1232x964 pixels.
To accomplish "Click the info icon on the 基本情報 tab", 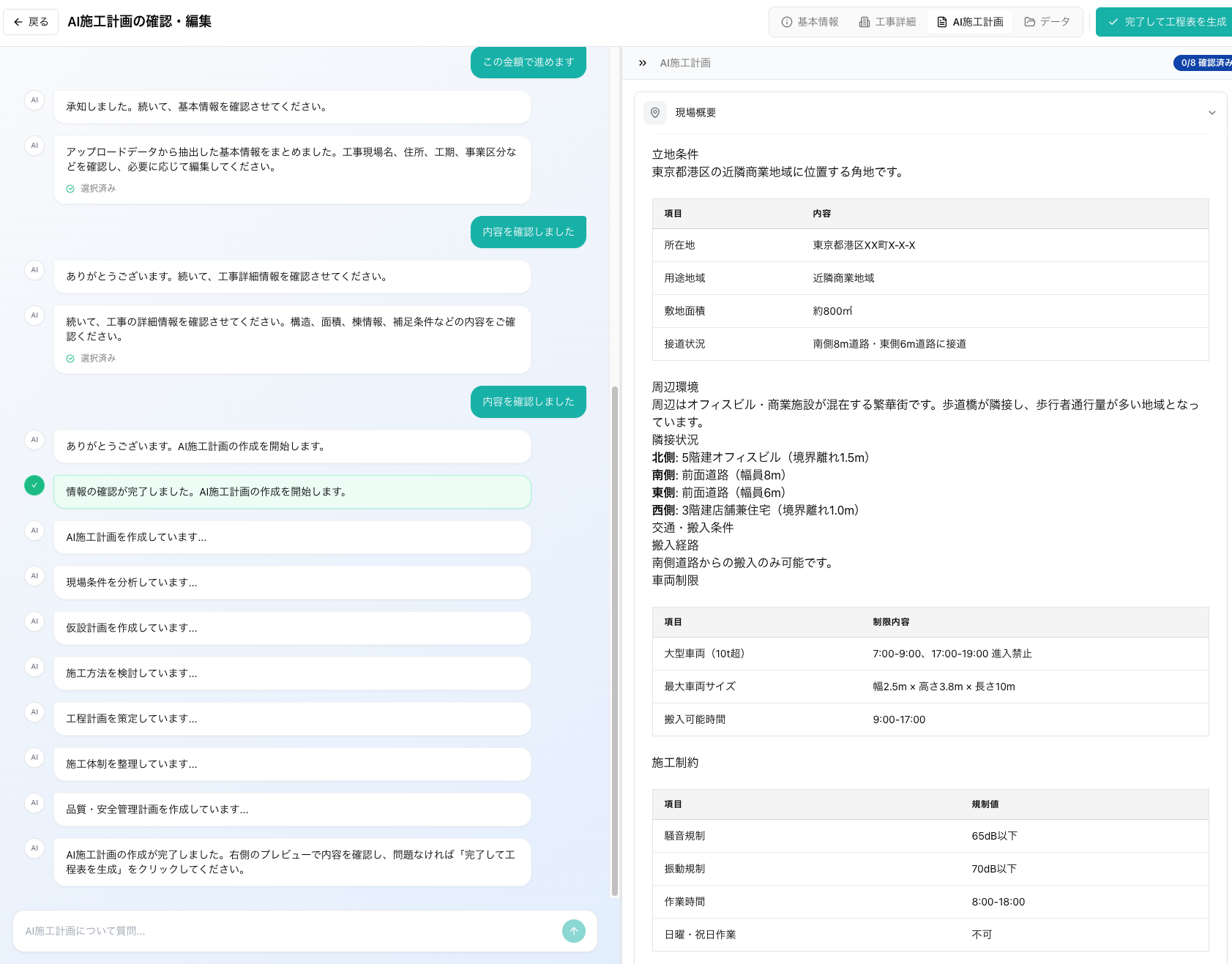I will tap(785, 21).
